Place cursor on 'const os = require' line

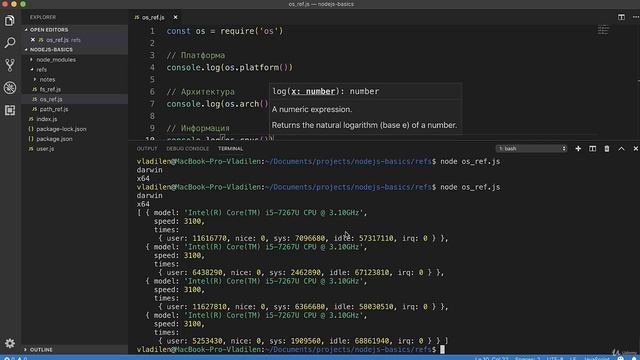coord(224,31)
